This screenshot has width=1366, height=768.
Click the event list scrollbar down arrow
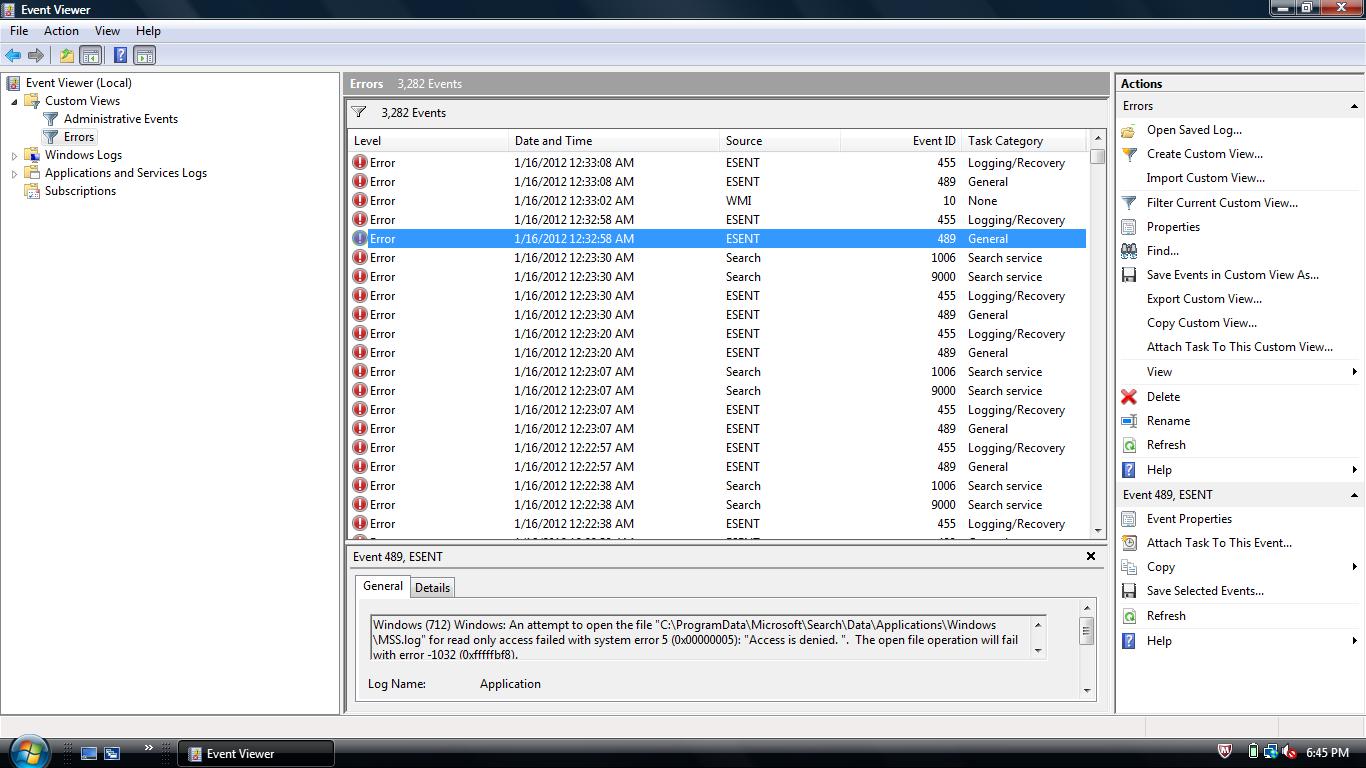tap(1098, 531)
